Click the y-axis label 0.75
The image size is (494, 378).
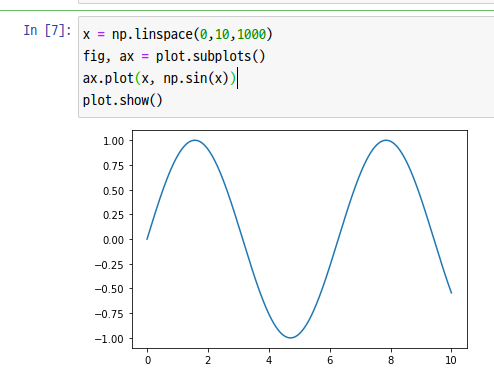(114, 166)
